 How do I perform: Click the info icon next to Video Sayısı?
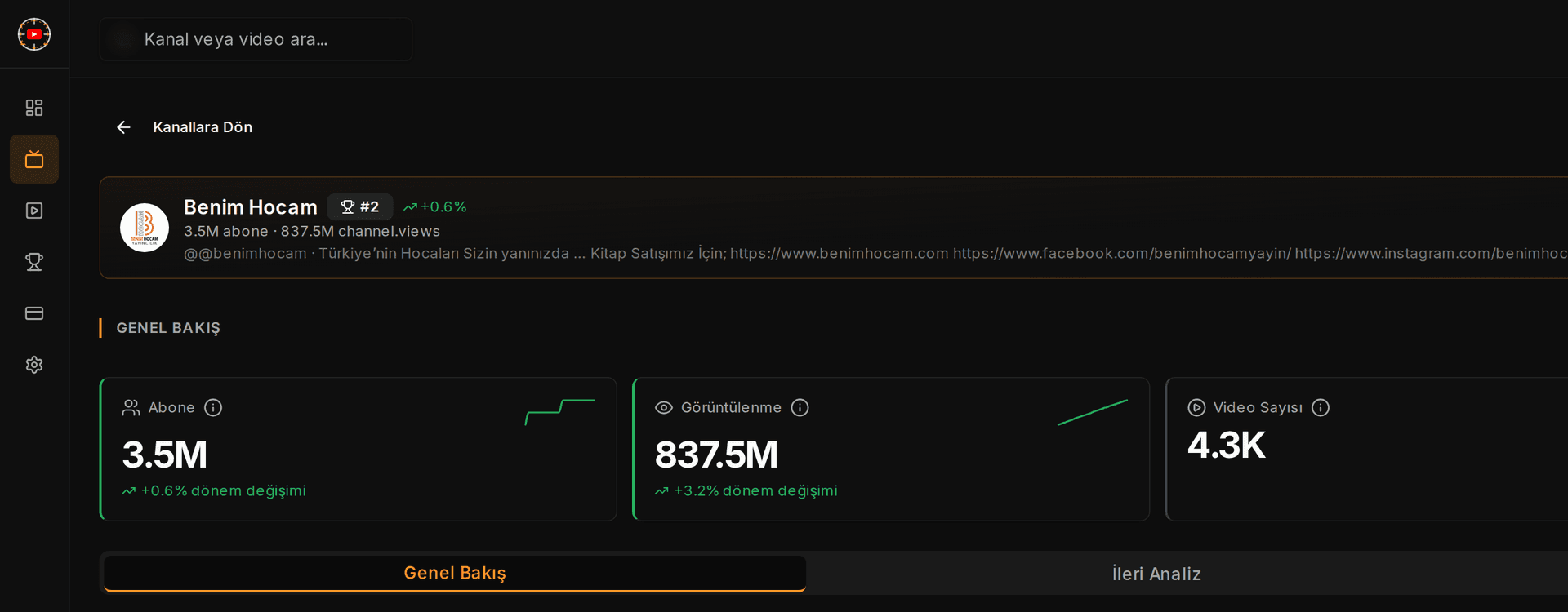click(x=1321, y=407)
